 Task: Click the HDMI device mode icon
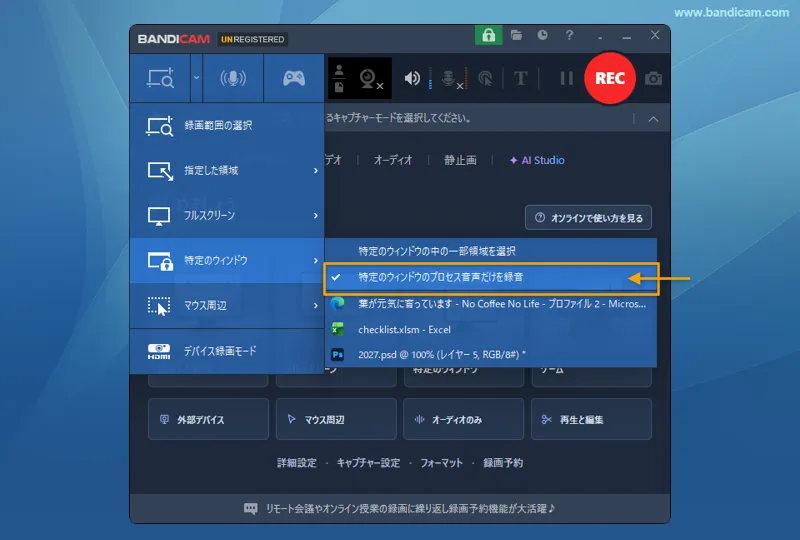point(159,351)
